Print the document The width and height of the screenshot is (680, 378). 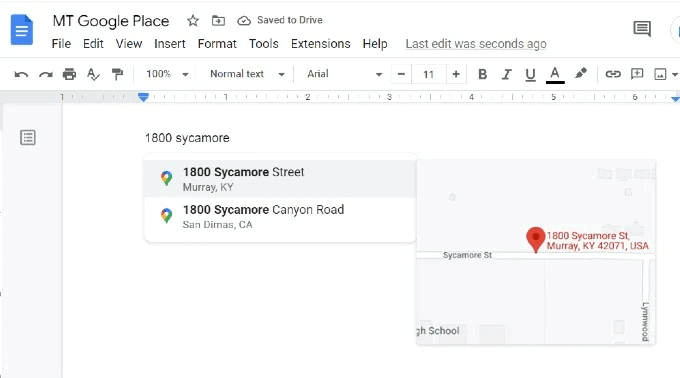(69, 74)
